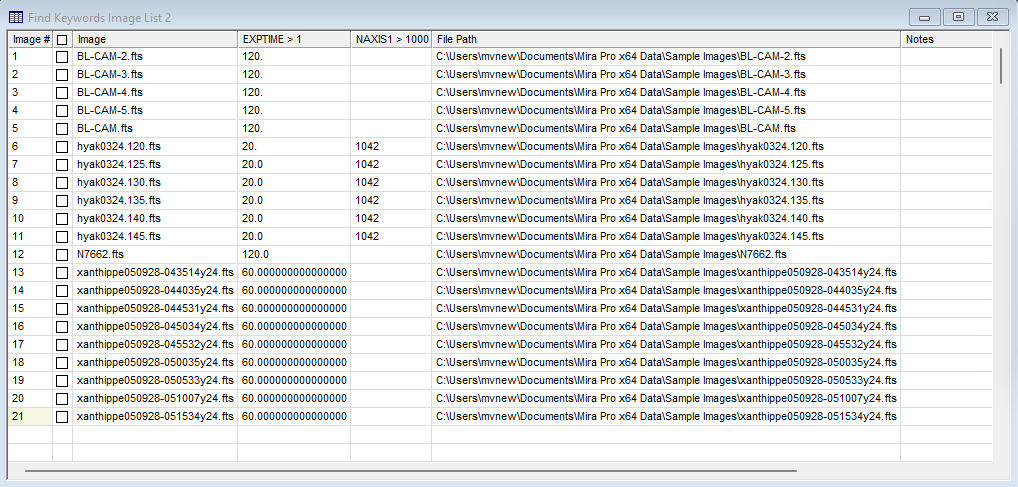
Task: Click the horizontal scrollbar at bottom
Action: click(x=410, y=469)
